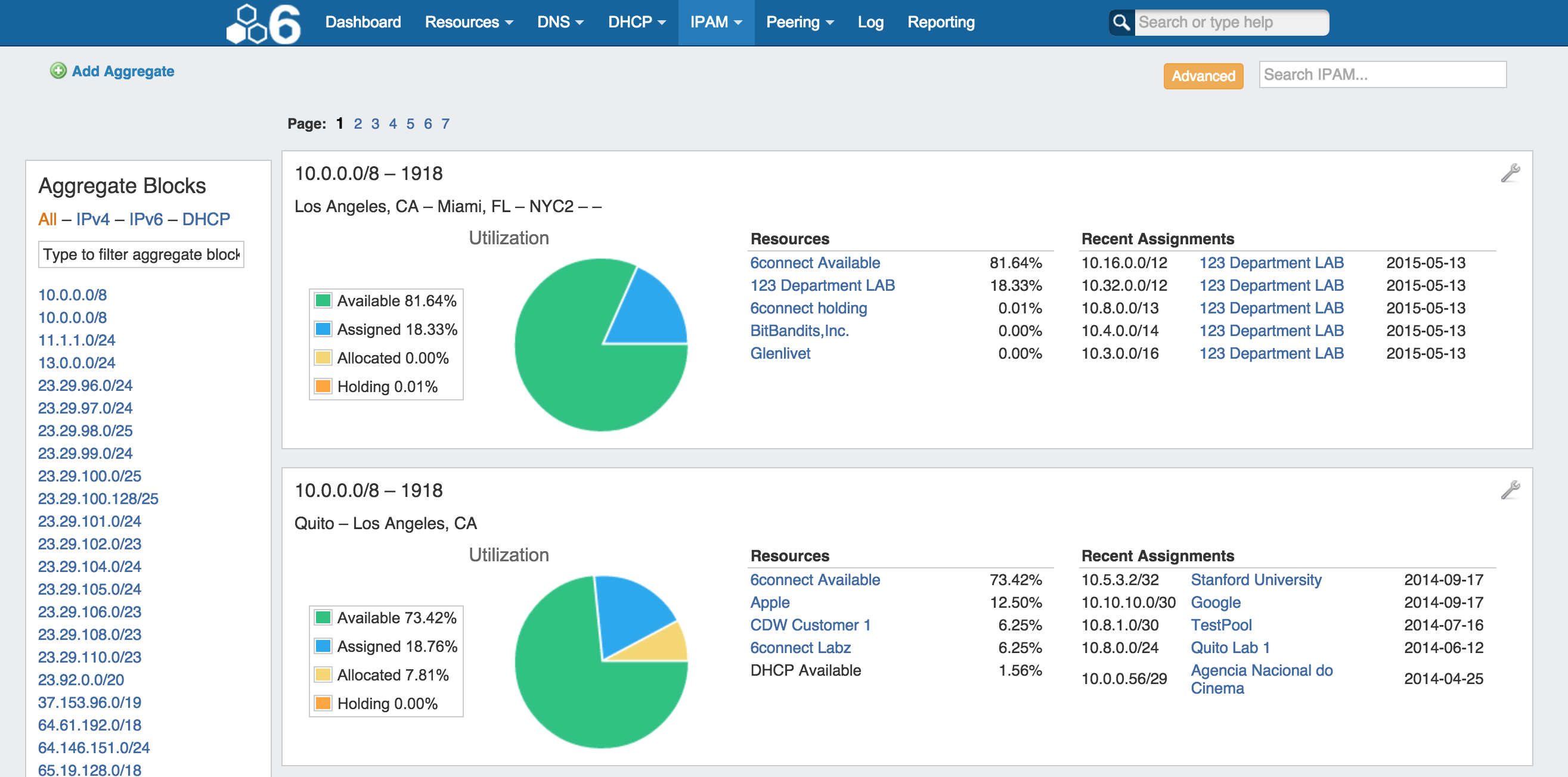The image size is (1568, 777).
Task: Open the Reporting menu item
Action: coord(941,22)
